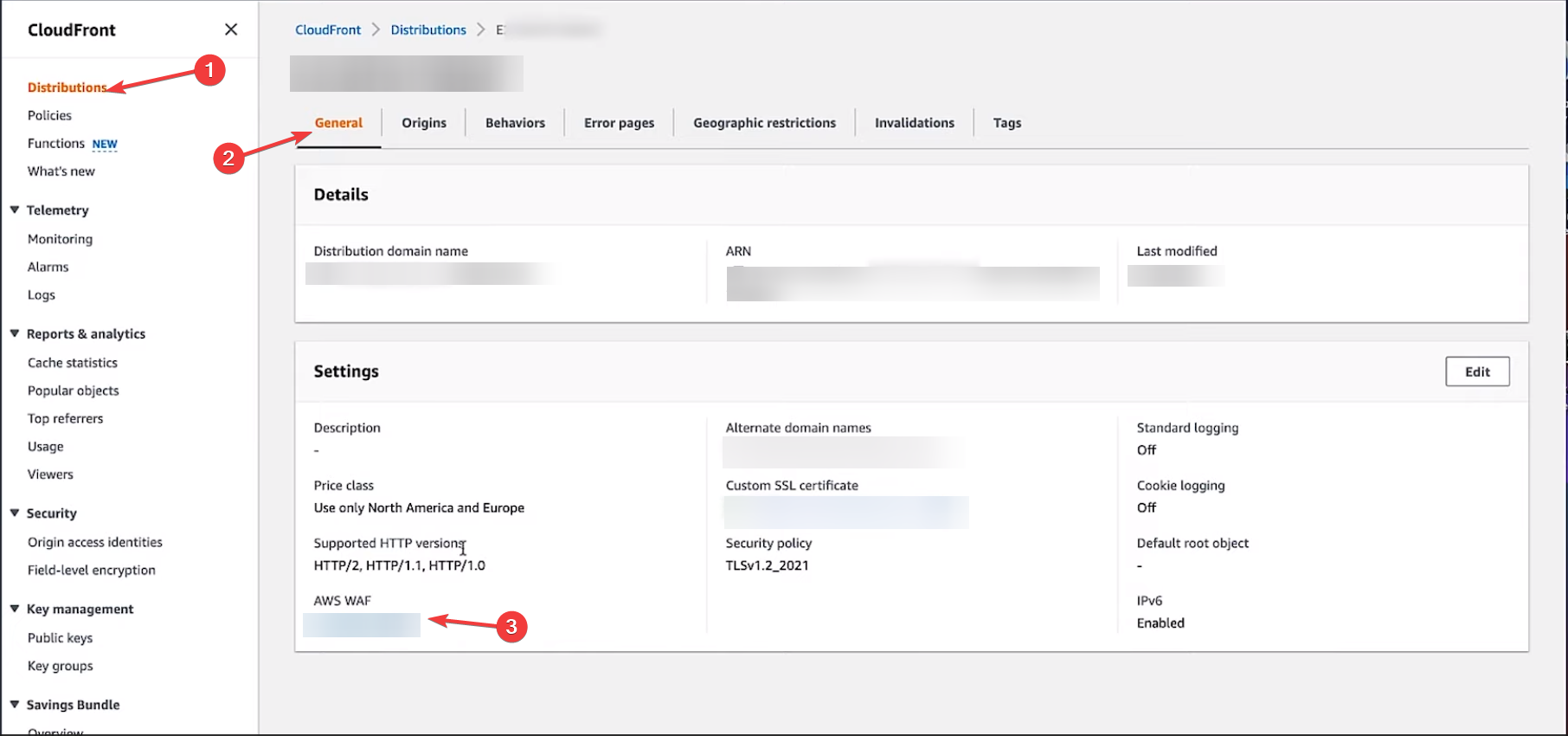This screenshot has height=736, width=1568.
Task: Collapse the Telemetry section
Action: (15, 210)
